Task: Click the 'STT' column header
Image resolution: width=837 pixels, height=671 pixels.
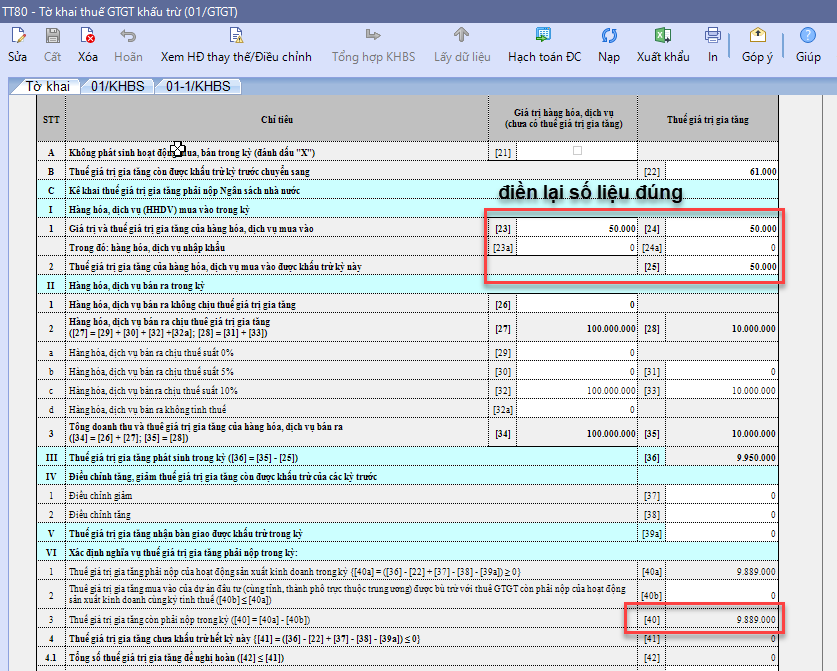Action: (x=51, y=120)
